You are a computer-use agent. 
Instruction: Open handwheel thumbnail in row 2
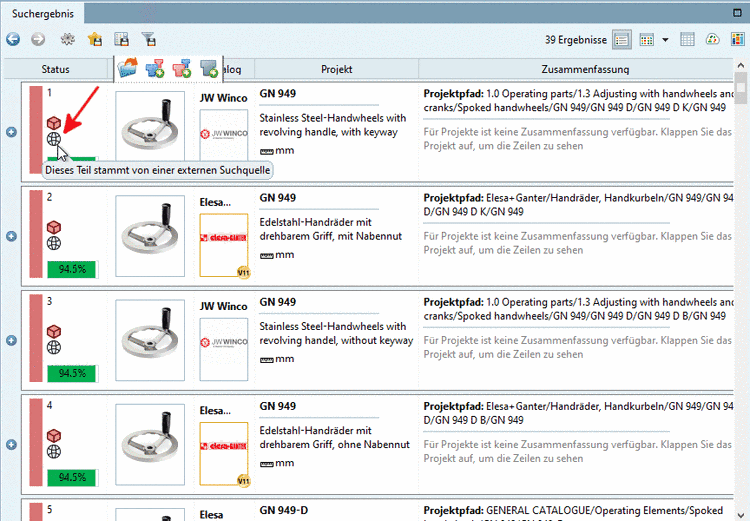[150, 235]
